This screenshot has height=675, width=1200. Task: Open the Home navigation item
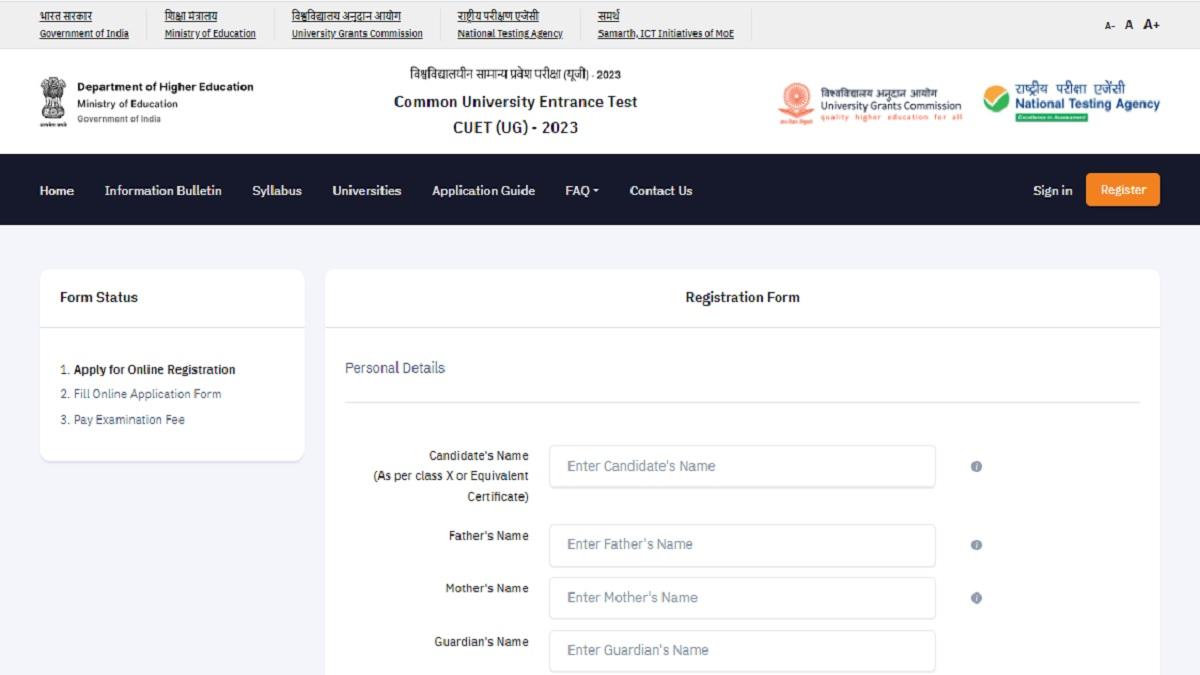point(56,190)
